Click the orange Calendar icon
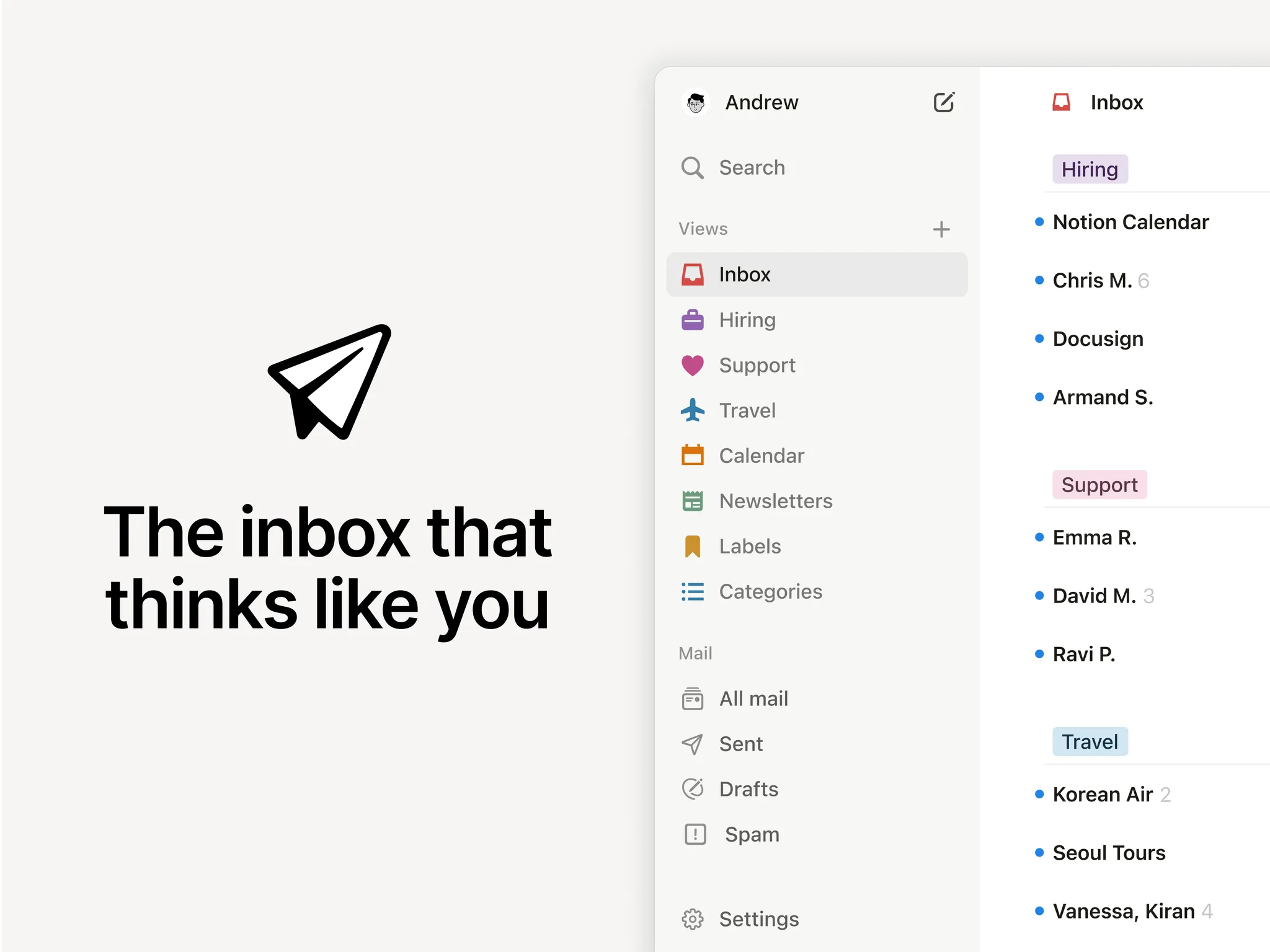 pyautogui.click(x=692, y=456)
